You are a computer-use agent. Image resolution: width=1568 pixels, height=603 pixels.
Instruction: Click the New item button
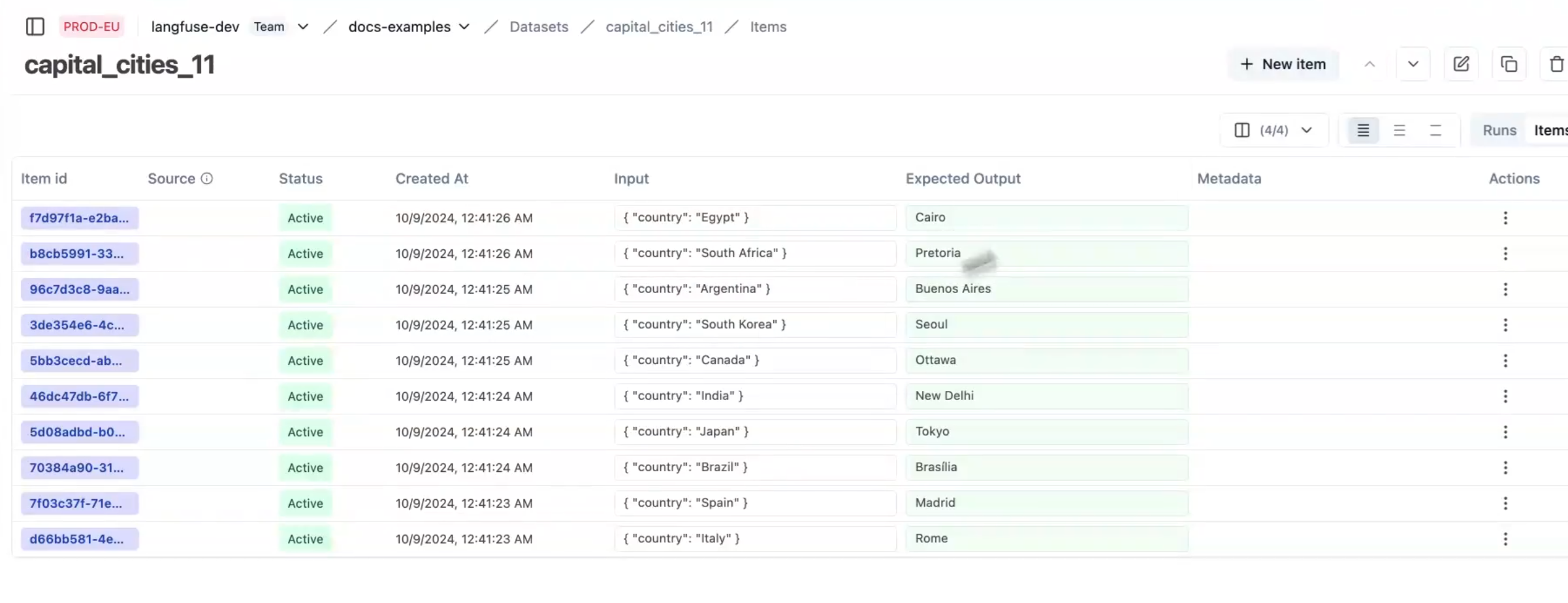(1283, 65)
